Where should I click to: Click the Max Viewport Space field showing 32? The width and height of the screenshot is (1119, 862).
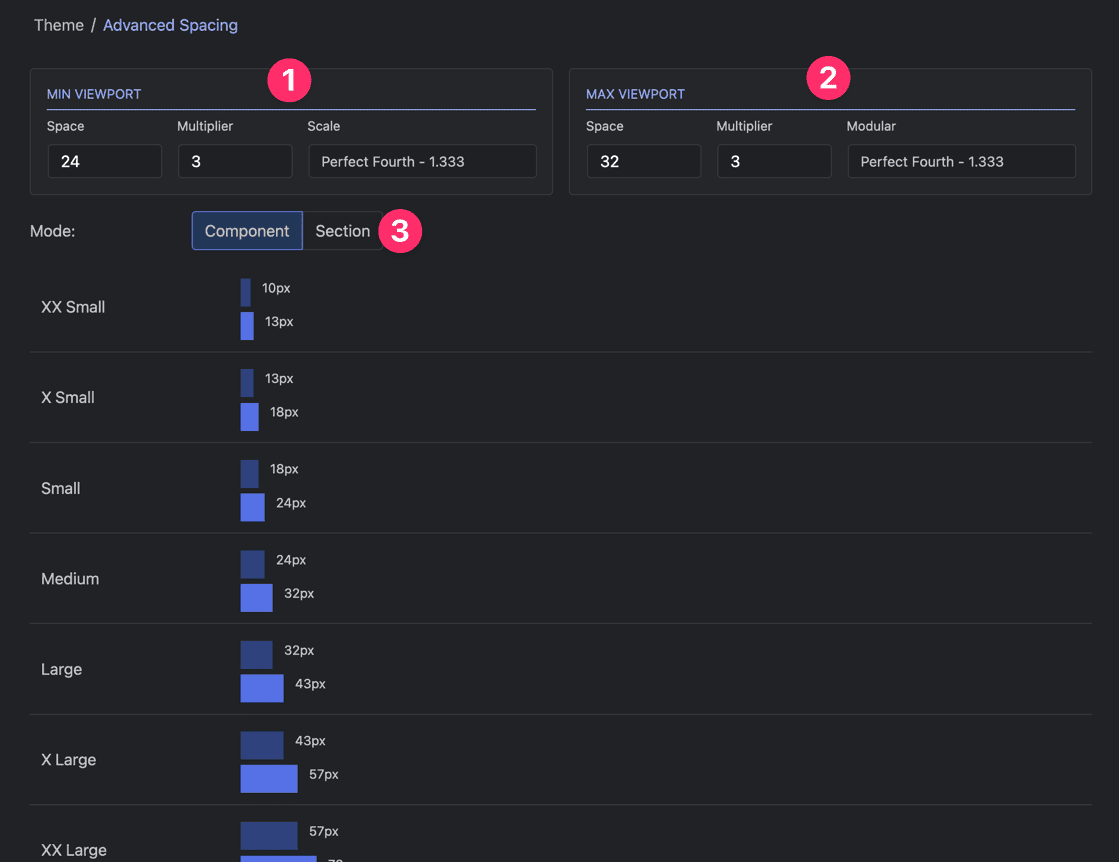(644, 161)
